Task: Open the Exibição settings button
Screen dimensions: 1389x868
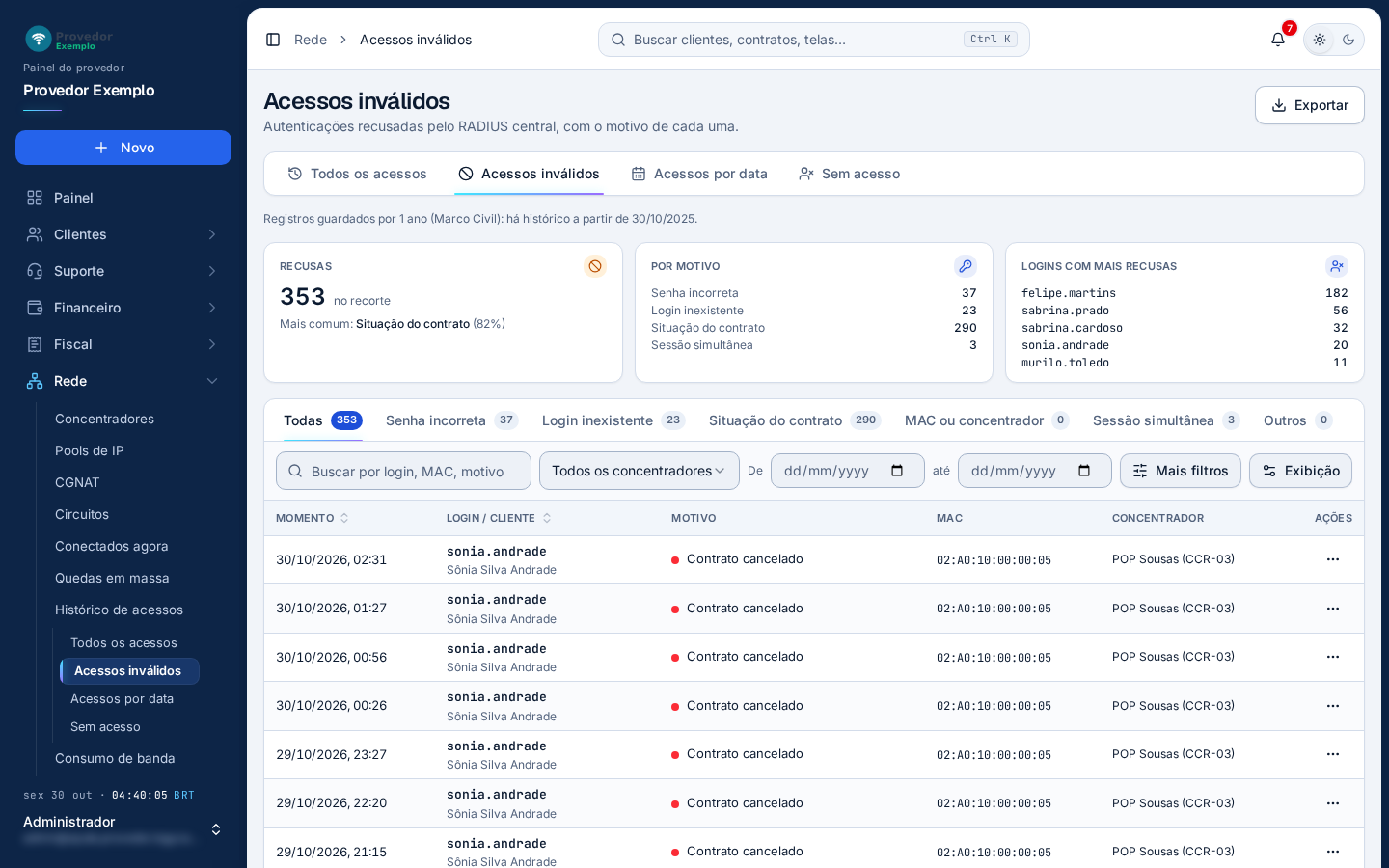Action: coord(1300,471)
